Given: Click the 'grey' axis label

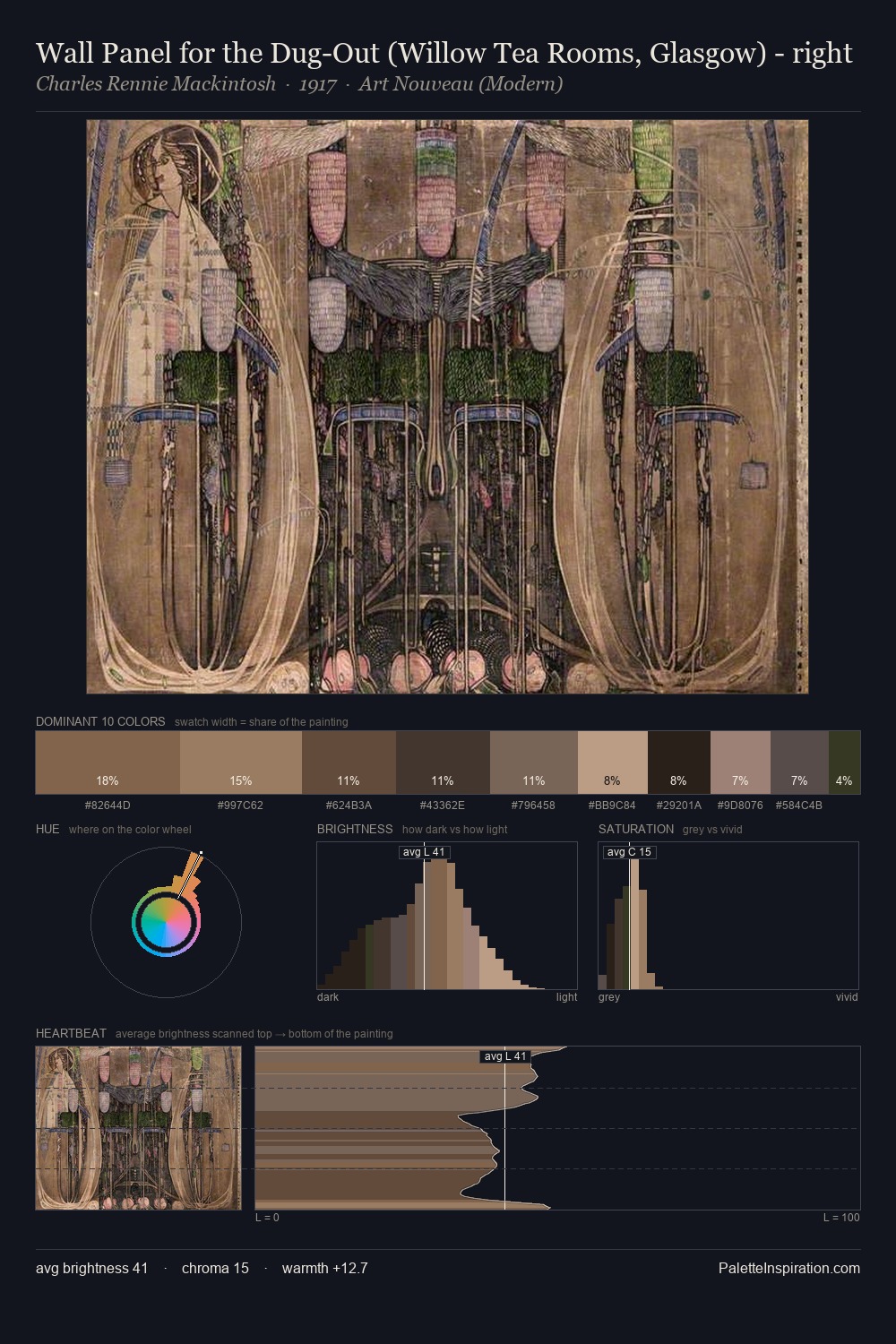Looking at the screenshot, I should [x=609, y=997].
